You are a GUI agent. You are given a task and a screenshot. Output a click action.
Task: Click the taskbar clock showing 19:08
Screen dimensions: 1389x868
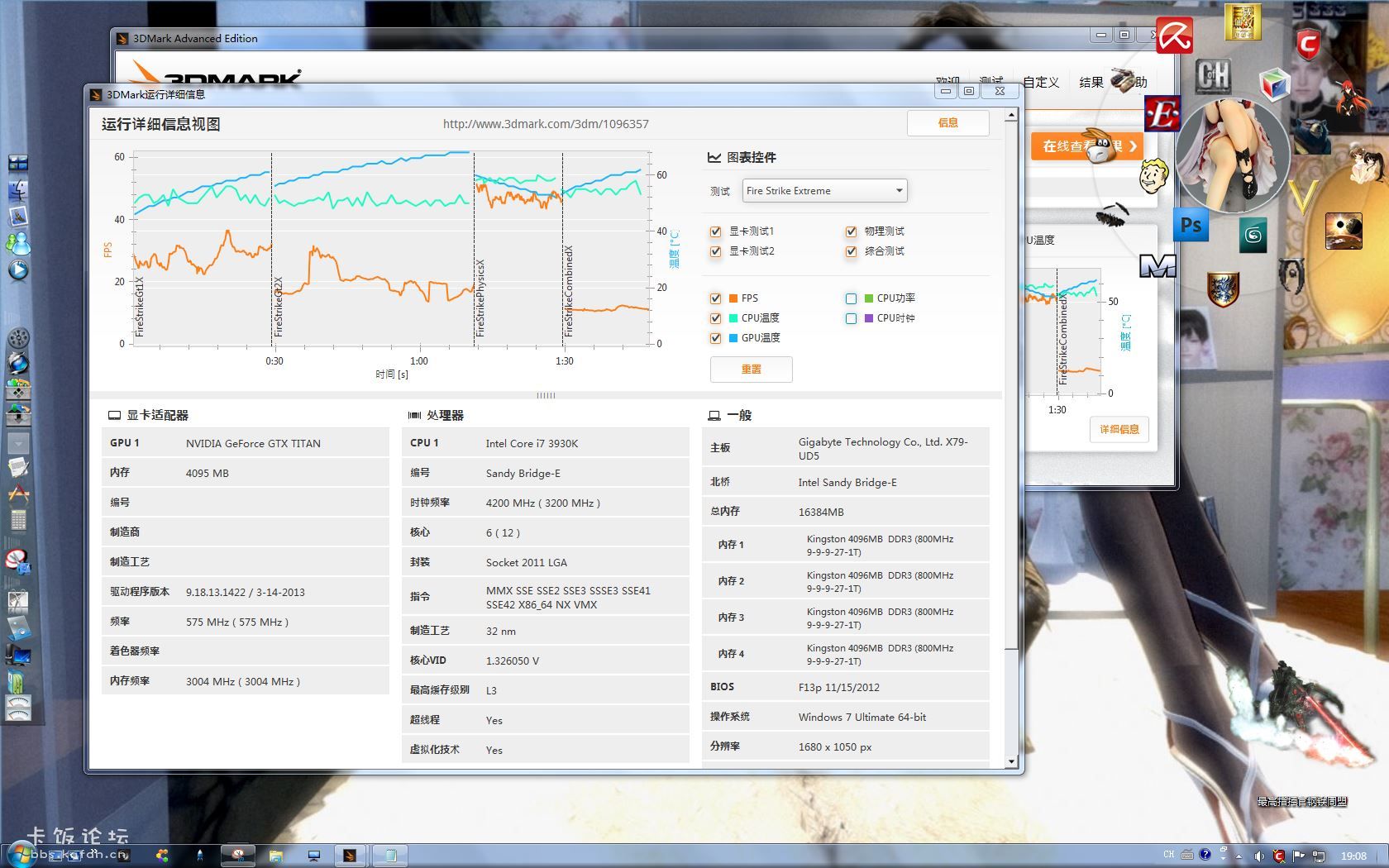(x=1353, y=856)
